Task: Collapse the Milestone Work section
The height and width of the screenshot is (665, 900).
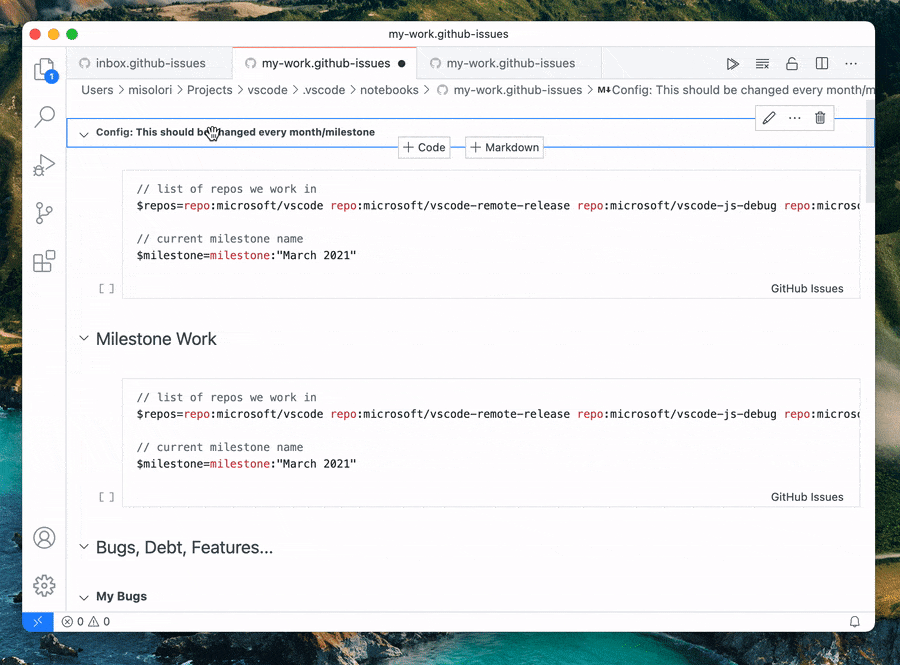Action: pos(84,338)
